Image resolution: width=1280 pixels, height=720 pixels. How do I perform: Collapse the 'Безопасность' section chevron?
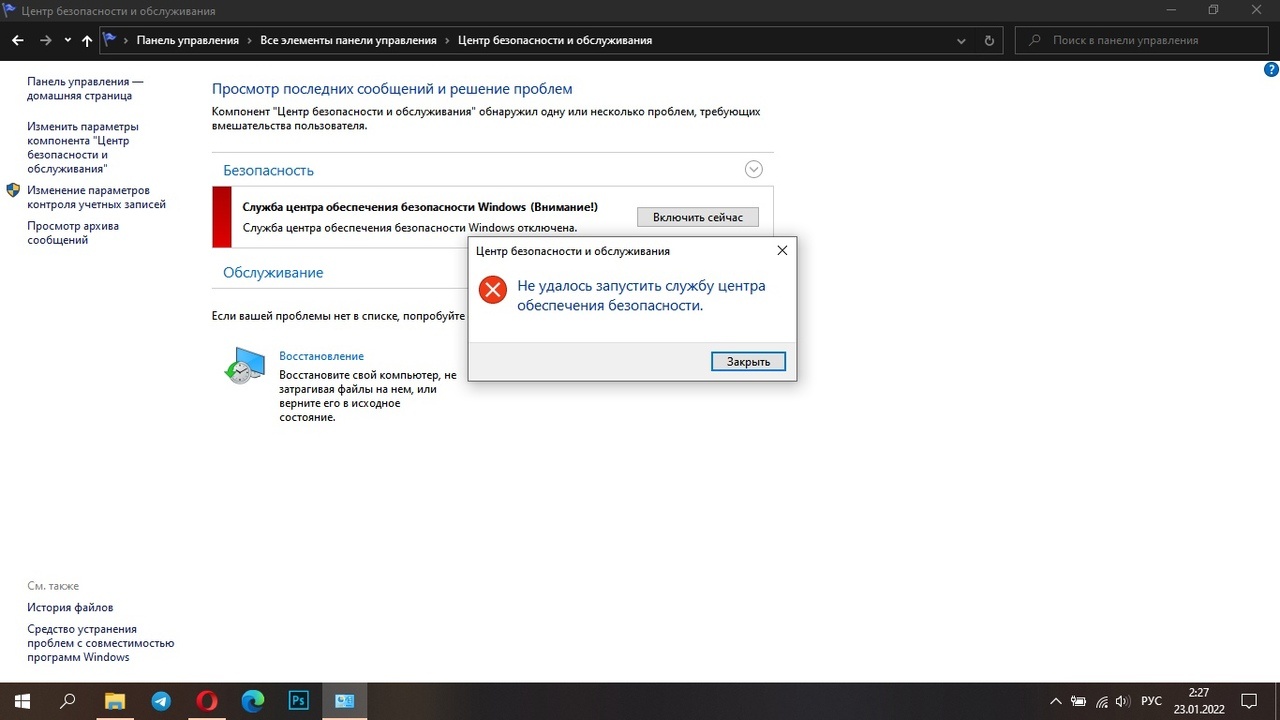point(754,170)
